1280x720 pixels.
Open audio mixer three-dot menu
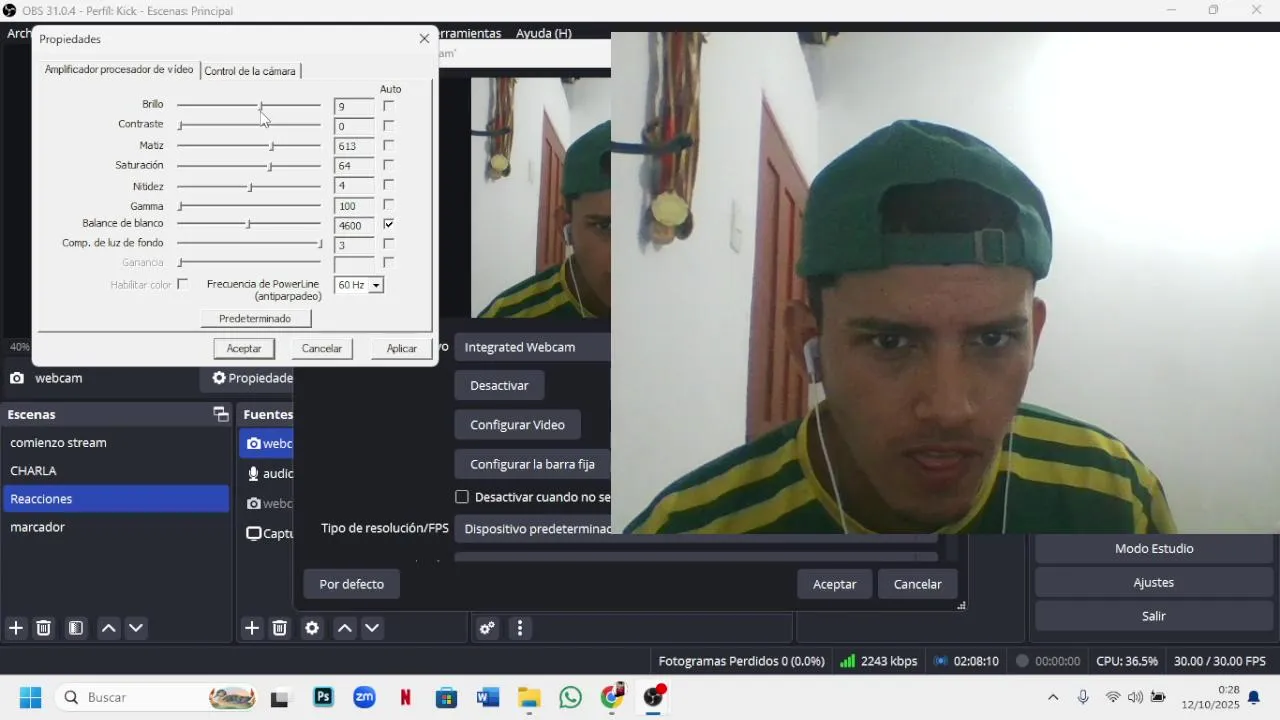pyautogui.click(x=519, y=628)
